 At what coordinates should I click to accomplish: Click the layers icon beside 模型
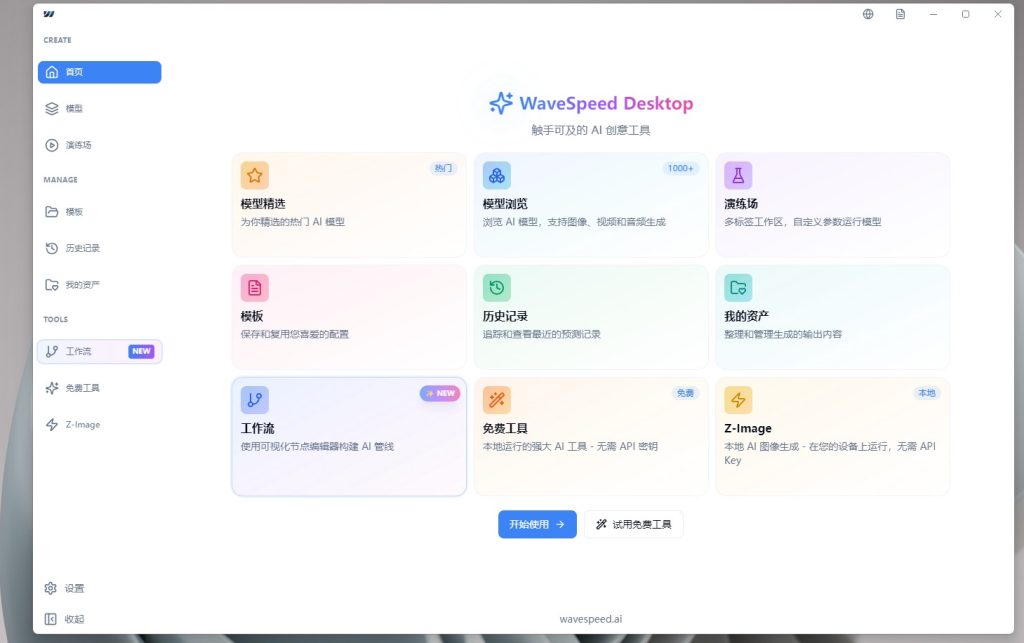(52, 108)
